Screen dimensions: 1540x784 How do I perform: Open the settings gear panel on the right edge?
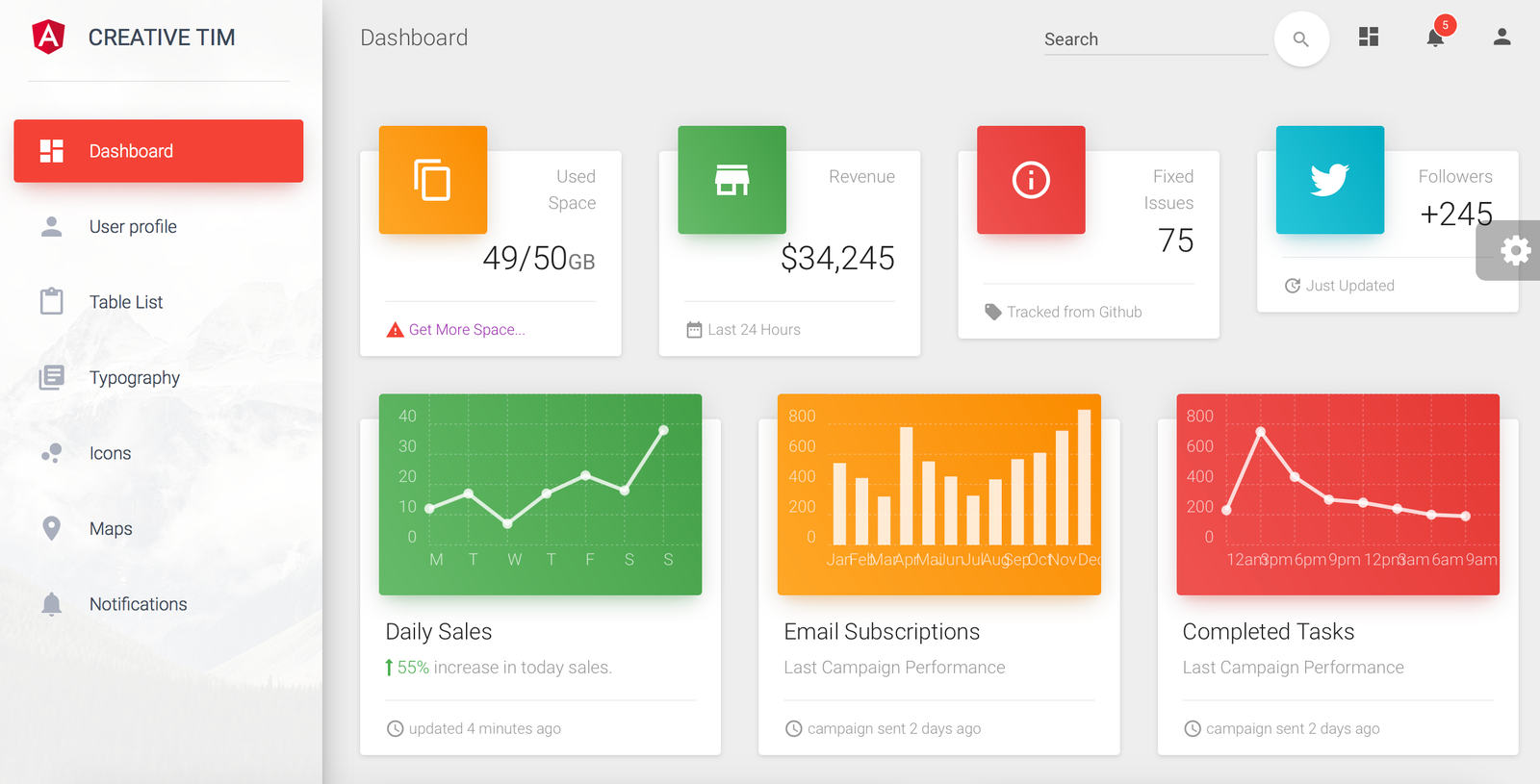(x=1514, y=250)
